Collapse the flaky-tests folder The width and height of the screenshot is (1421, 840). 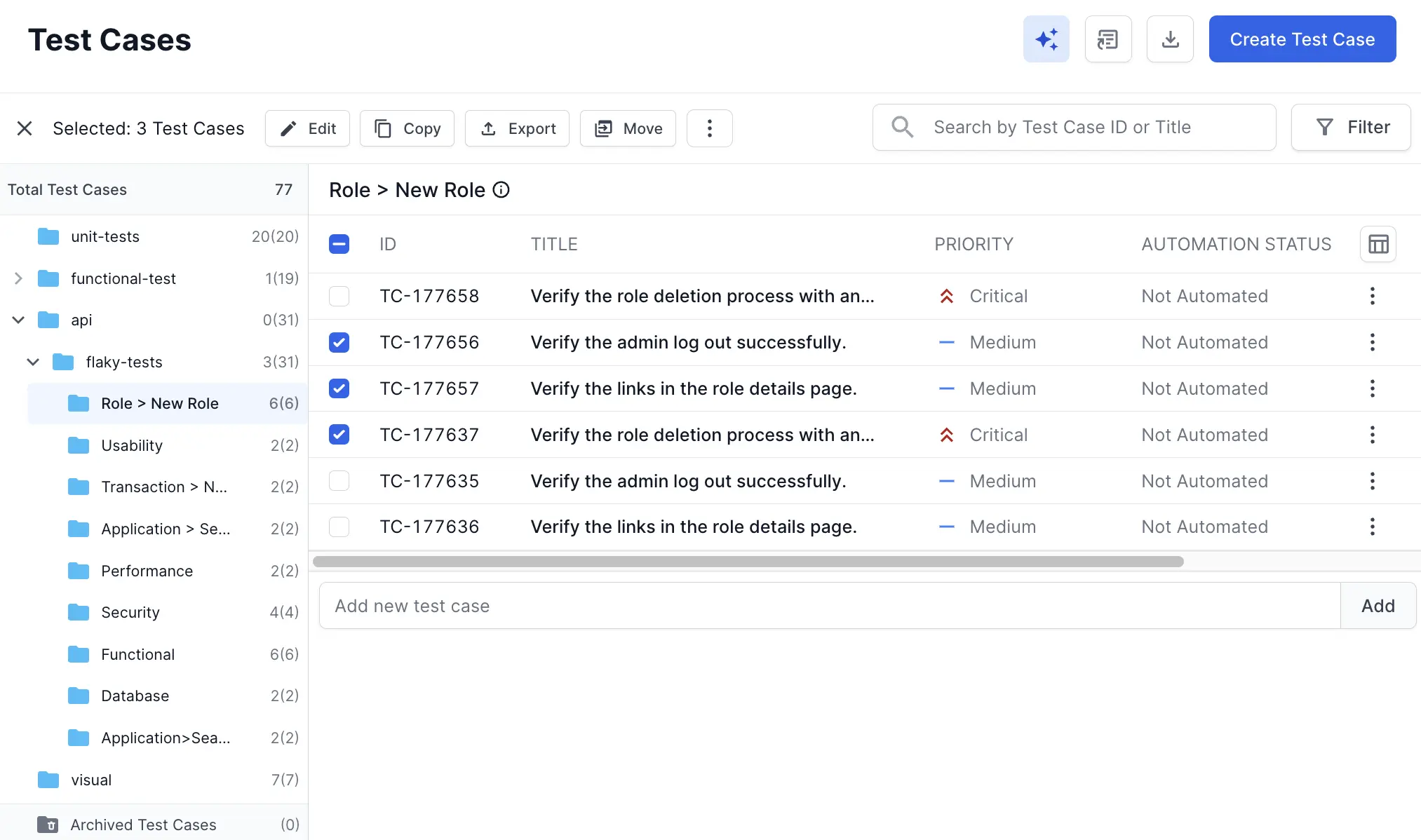32,362
